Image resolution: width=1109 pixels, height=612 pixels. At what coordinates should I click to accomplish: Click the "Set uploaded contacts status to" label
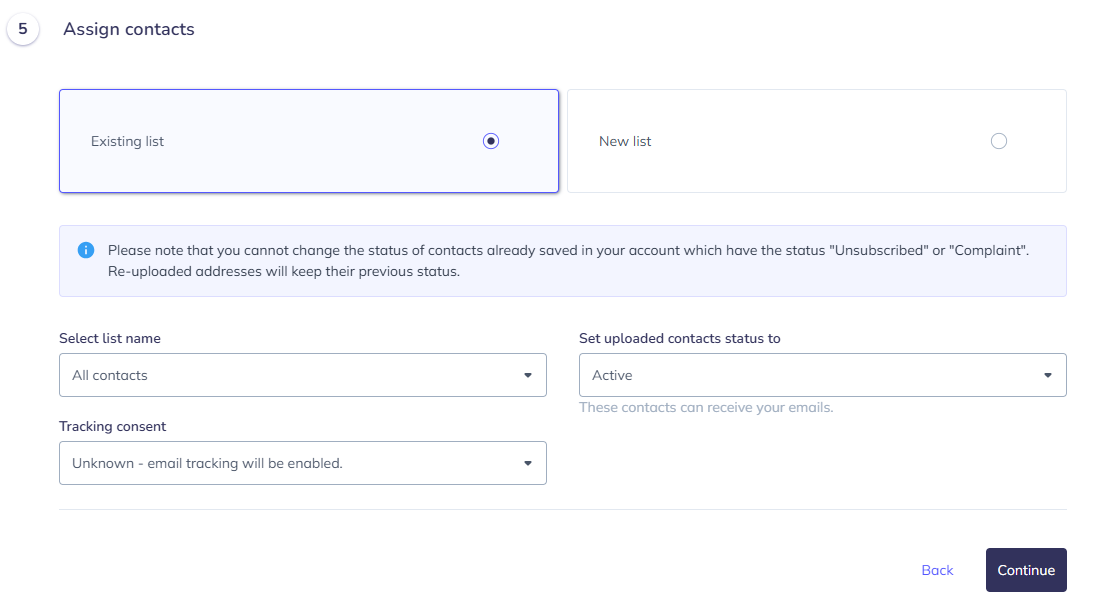tap(680, 338)
